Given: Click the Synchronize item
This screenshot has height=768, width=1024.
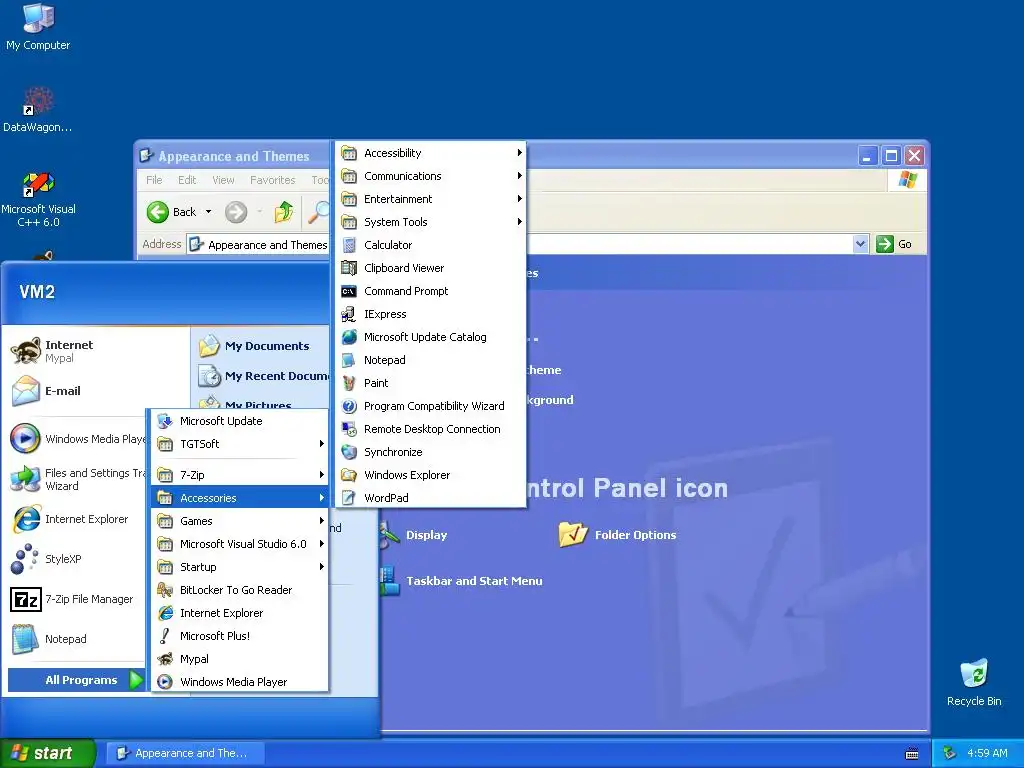Looking at the screenshot, I should tap(430, 452).
